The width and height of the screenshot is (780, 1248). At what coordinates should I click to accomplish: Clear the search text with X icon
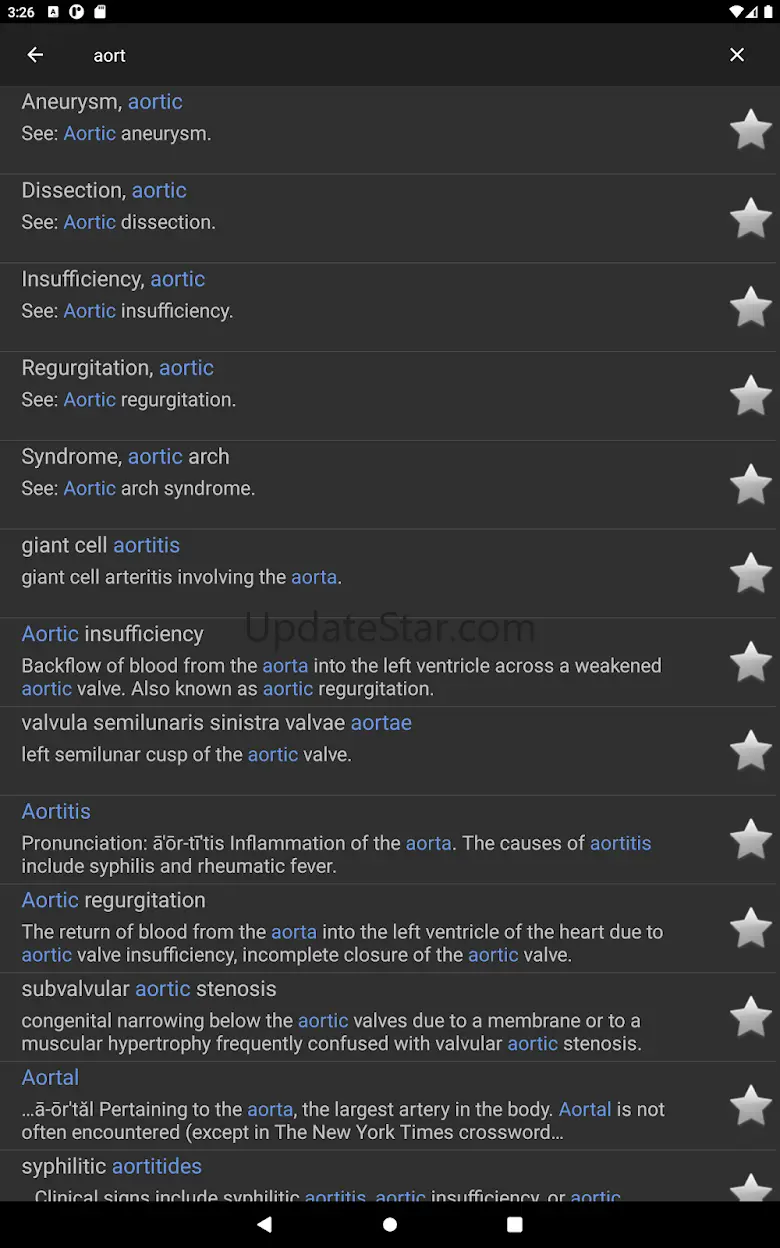(x=737, y=55)
